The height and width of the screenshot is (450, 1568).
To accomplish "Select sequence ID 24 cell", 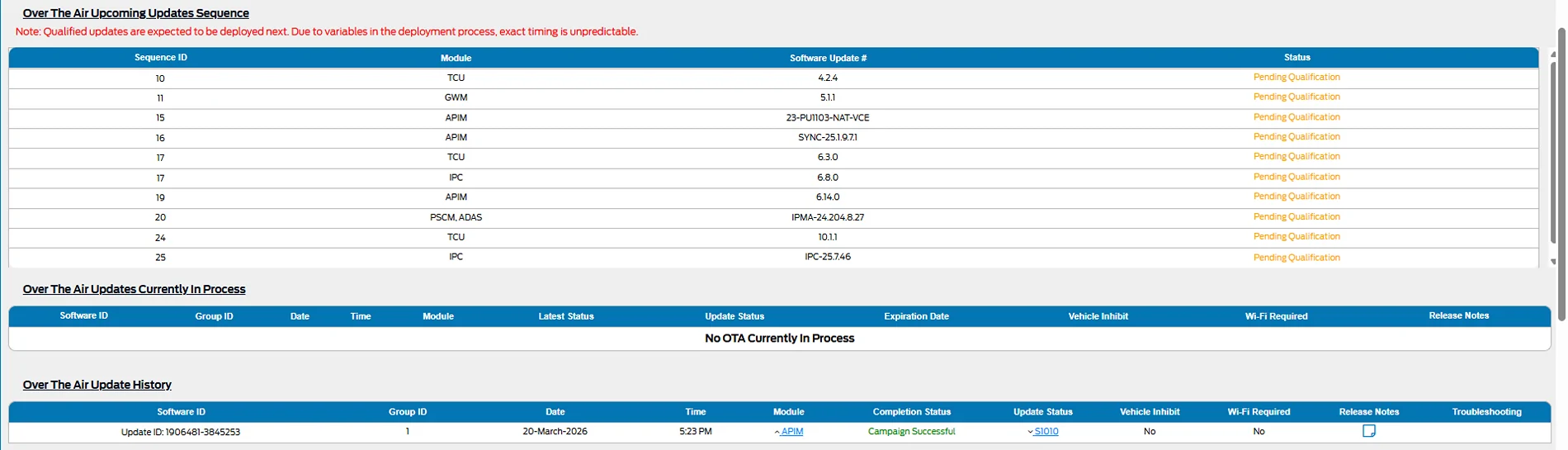I will point(160,238).
